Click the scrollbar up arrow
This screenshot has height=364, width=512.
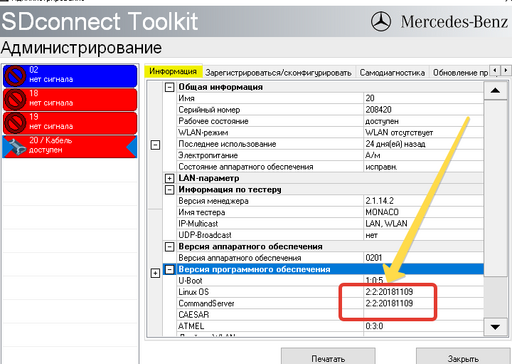(495, 90)
